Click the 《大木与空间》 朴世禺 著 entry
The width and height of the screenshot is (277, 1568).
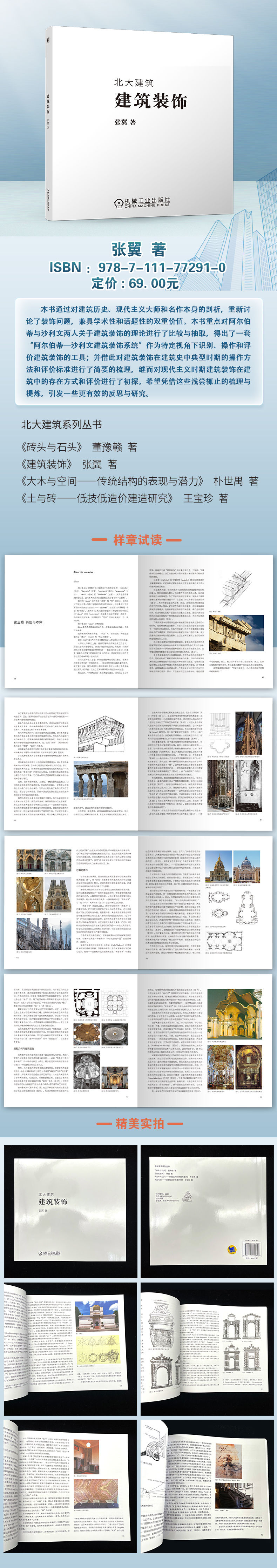[140, 481]
